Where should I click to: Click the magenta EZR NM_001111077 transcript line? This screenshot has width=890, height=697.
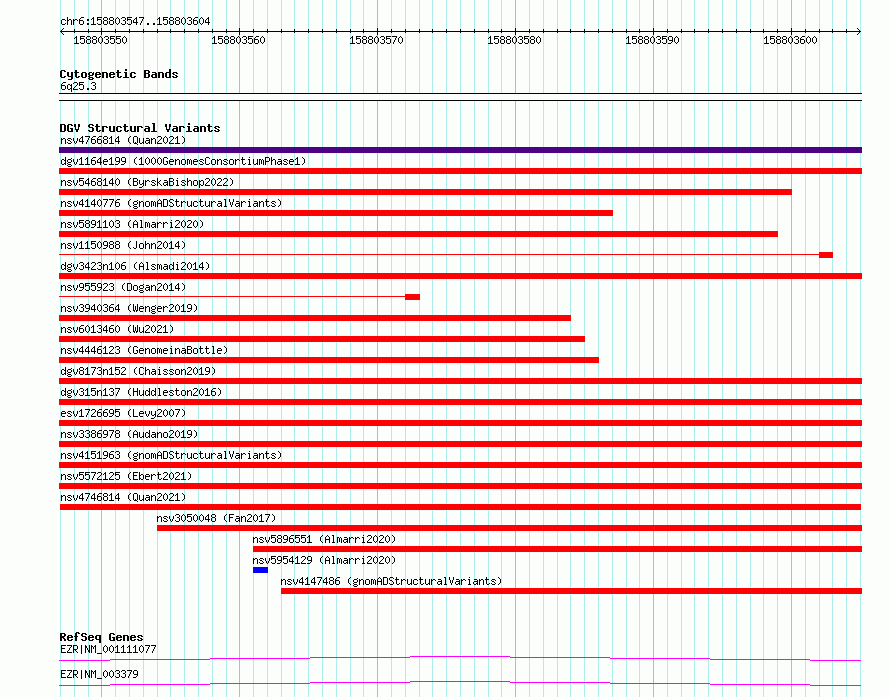(460, 658)
